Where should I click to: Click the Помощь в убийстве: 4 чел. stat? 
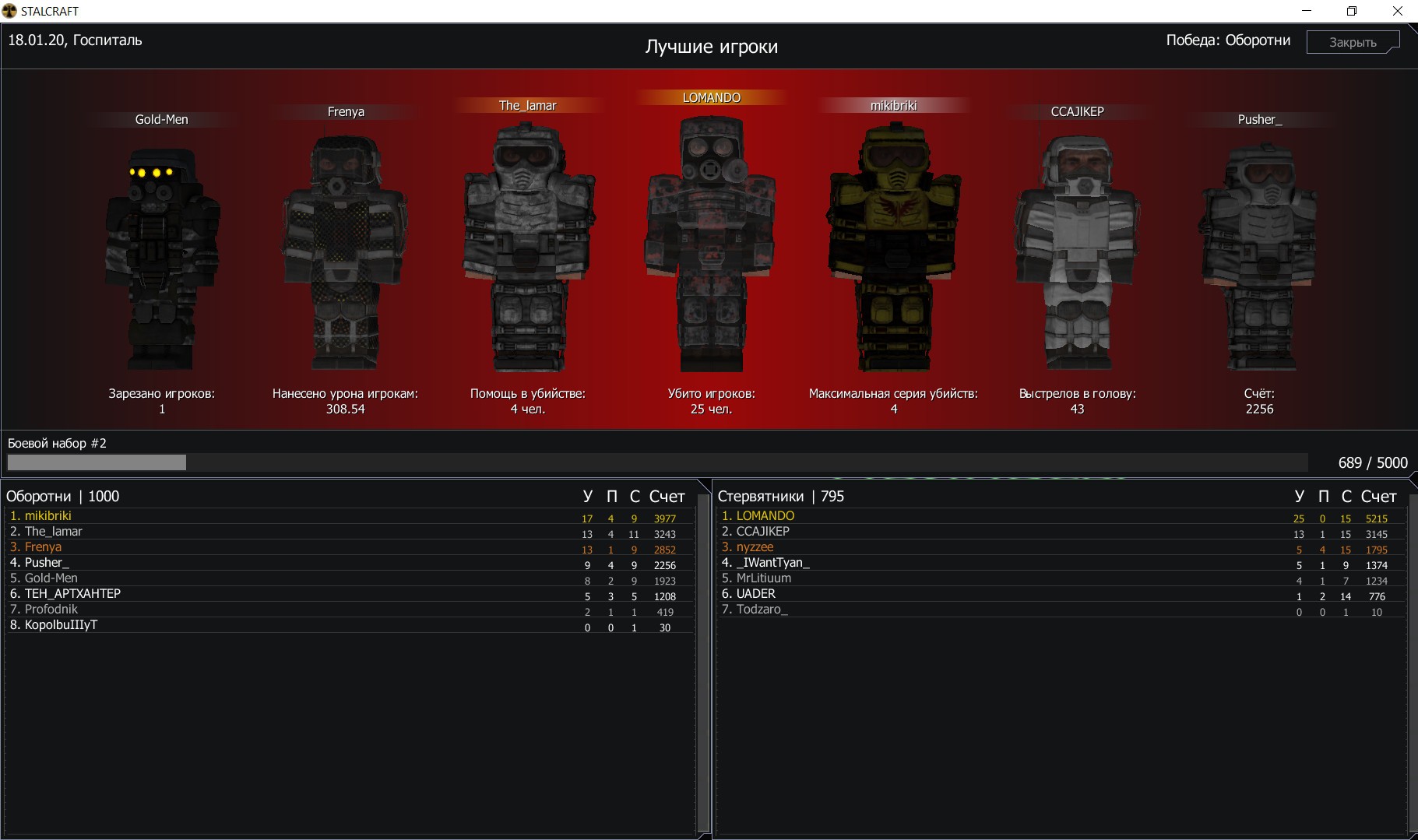[x=528, y=401]
